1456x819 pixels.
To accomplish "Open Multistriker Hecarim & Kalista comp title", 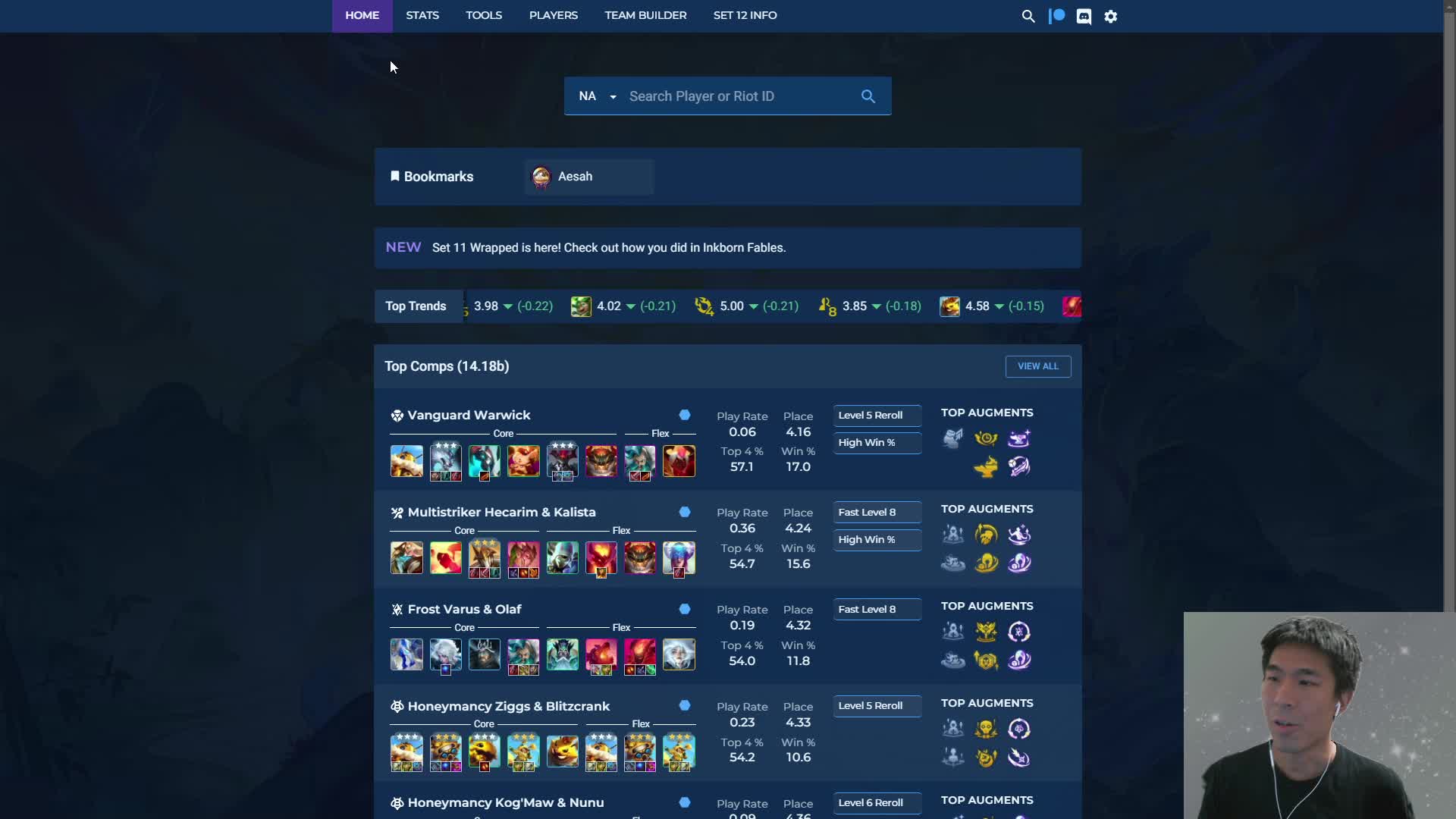I will click(501, 513).
